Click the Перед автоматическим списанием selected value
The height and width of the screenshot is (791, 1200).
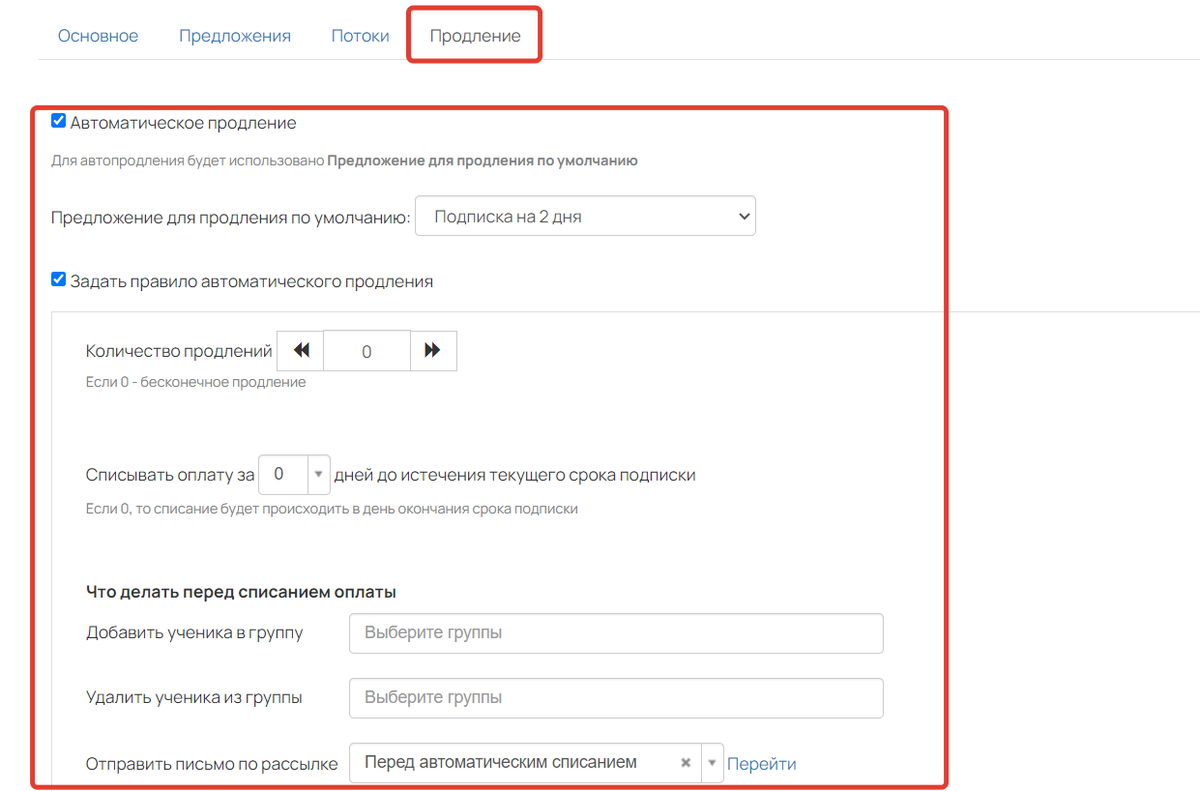click(501, 762)
